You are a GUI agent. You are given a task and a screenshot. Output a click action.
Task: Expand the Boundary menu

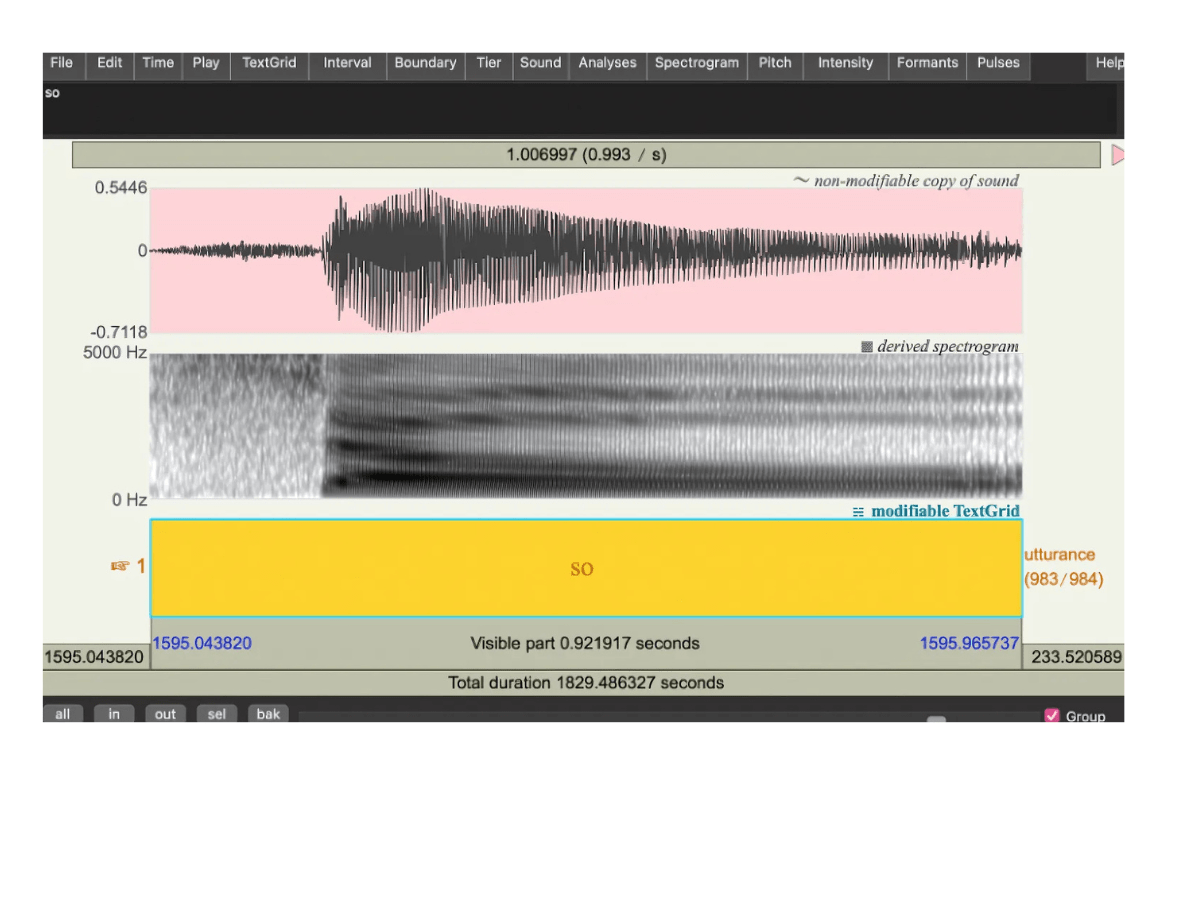pos(425,63)
